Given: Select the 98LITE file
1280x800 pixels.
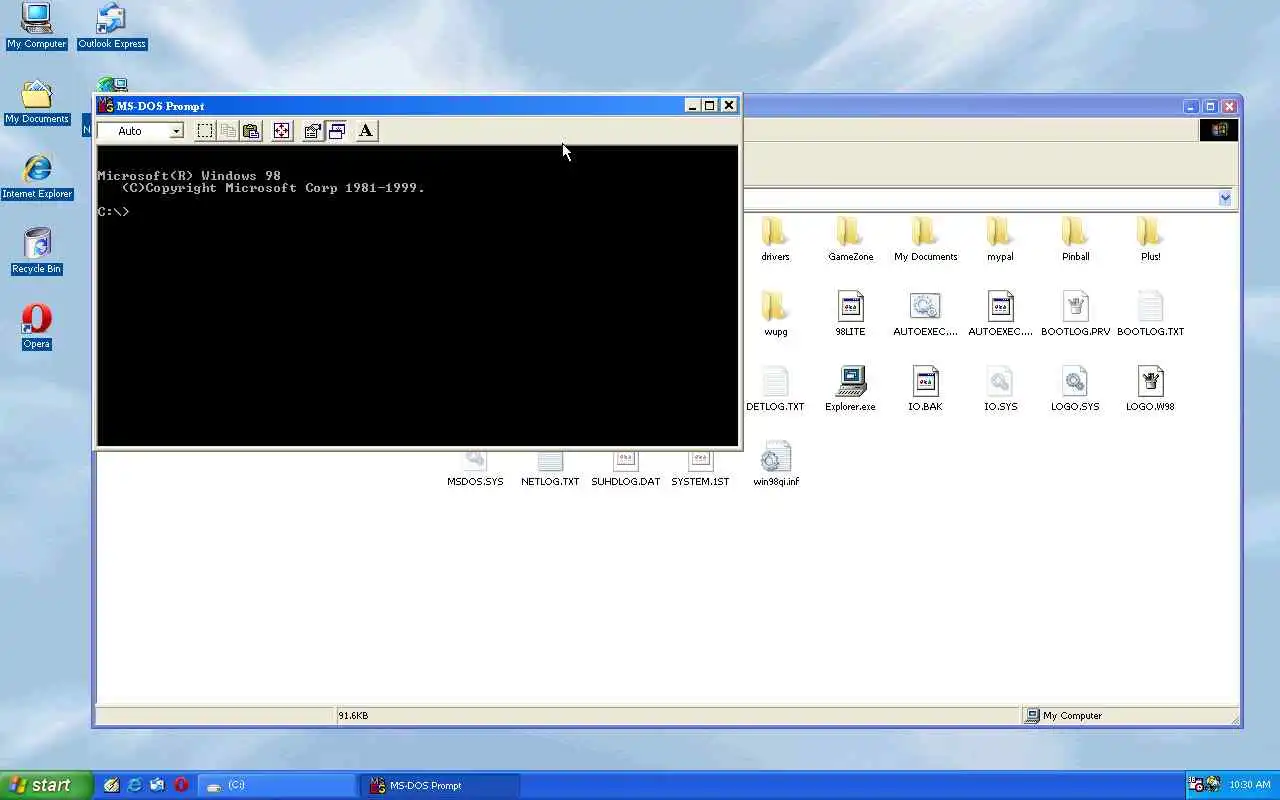Looking at the screenshot, I should pos(850,314).
